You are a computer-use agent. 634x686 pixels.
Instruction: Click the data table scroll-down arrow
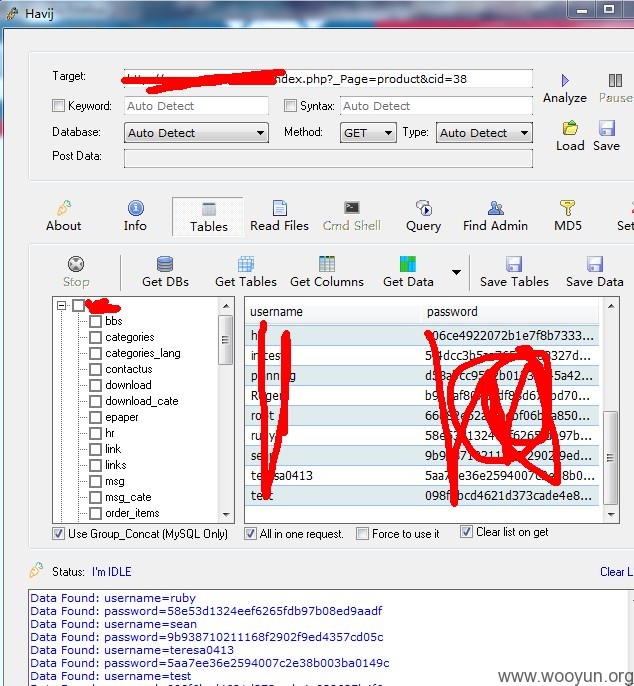(611, 514)
